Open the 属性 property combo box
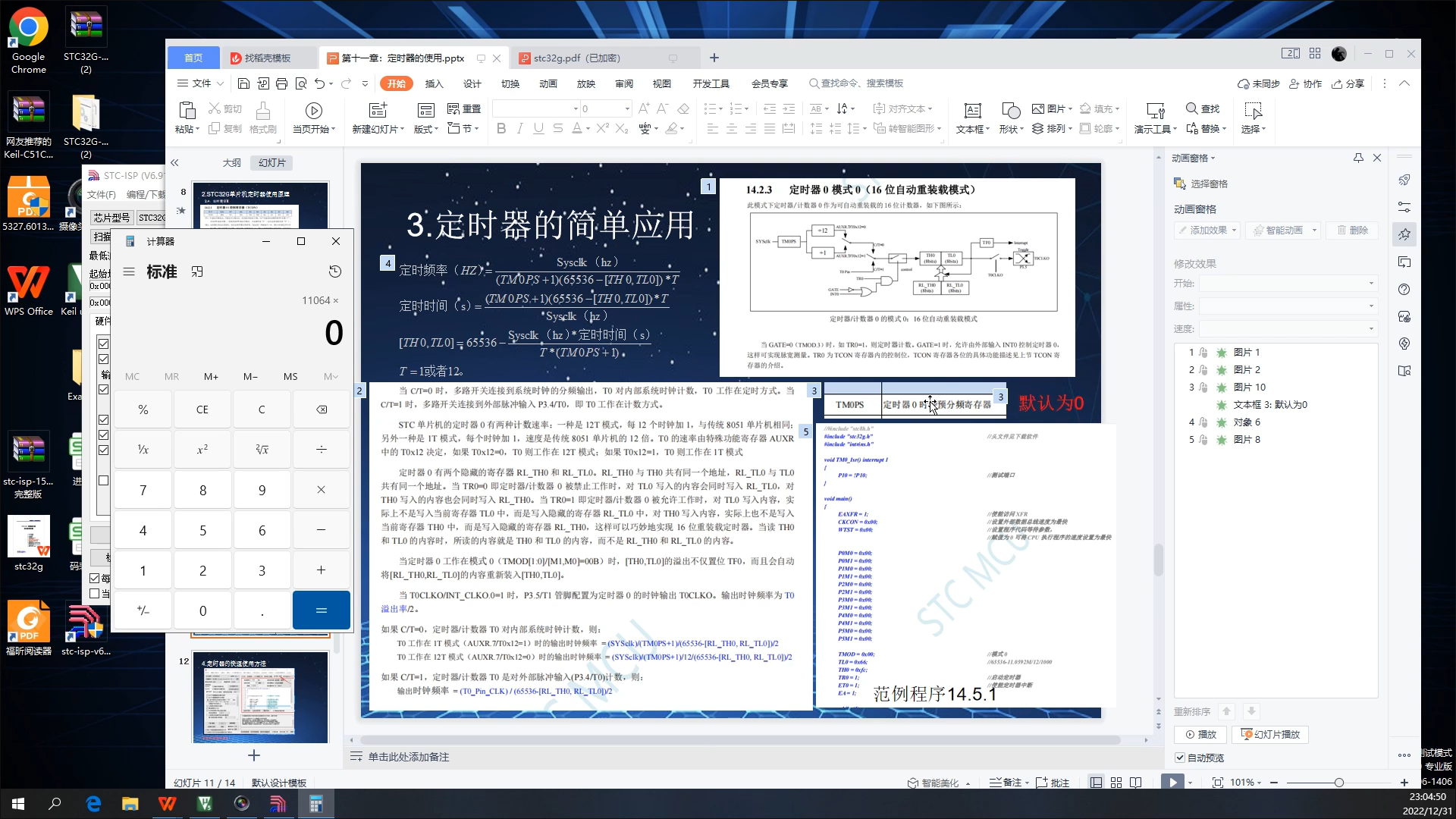The width and height of the screenshot is (1456, 819). click(x=1288, y=306)
